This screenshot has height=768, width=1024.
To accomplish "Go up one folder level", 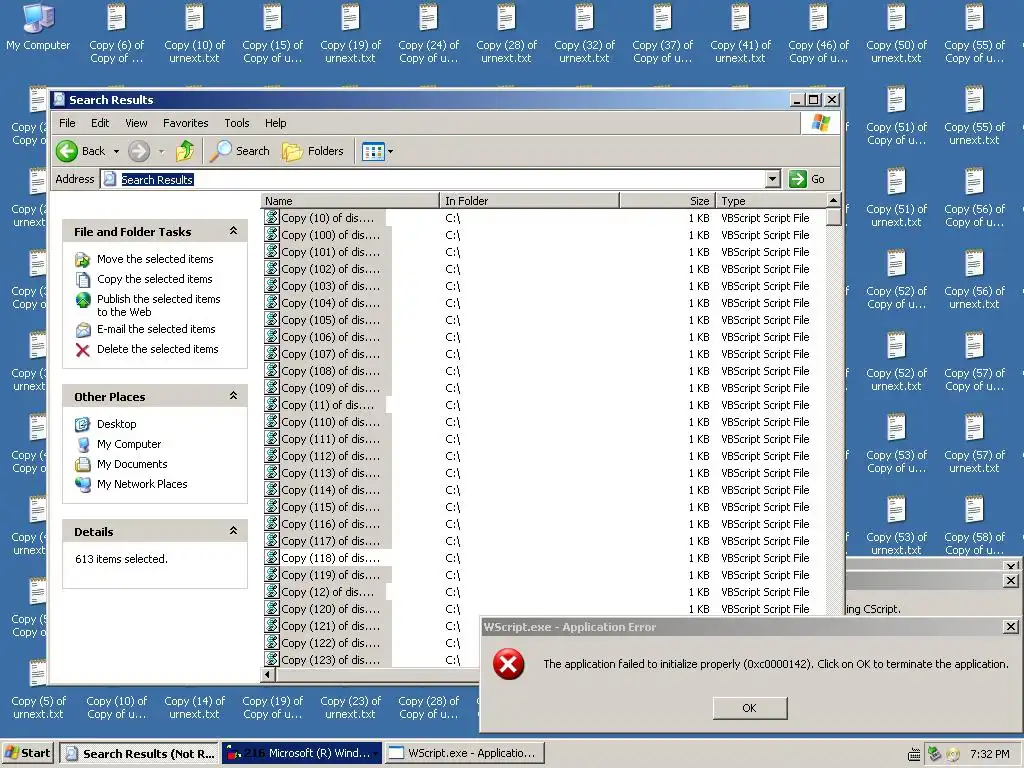I will point(185,151).
